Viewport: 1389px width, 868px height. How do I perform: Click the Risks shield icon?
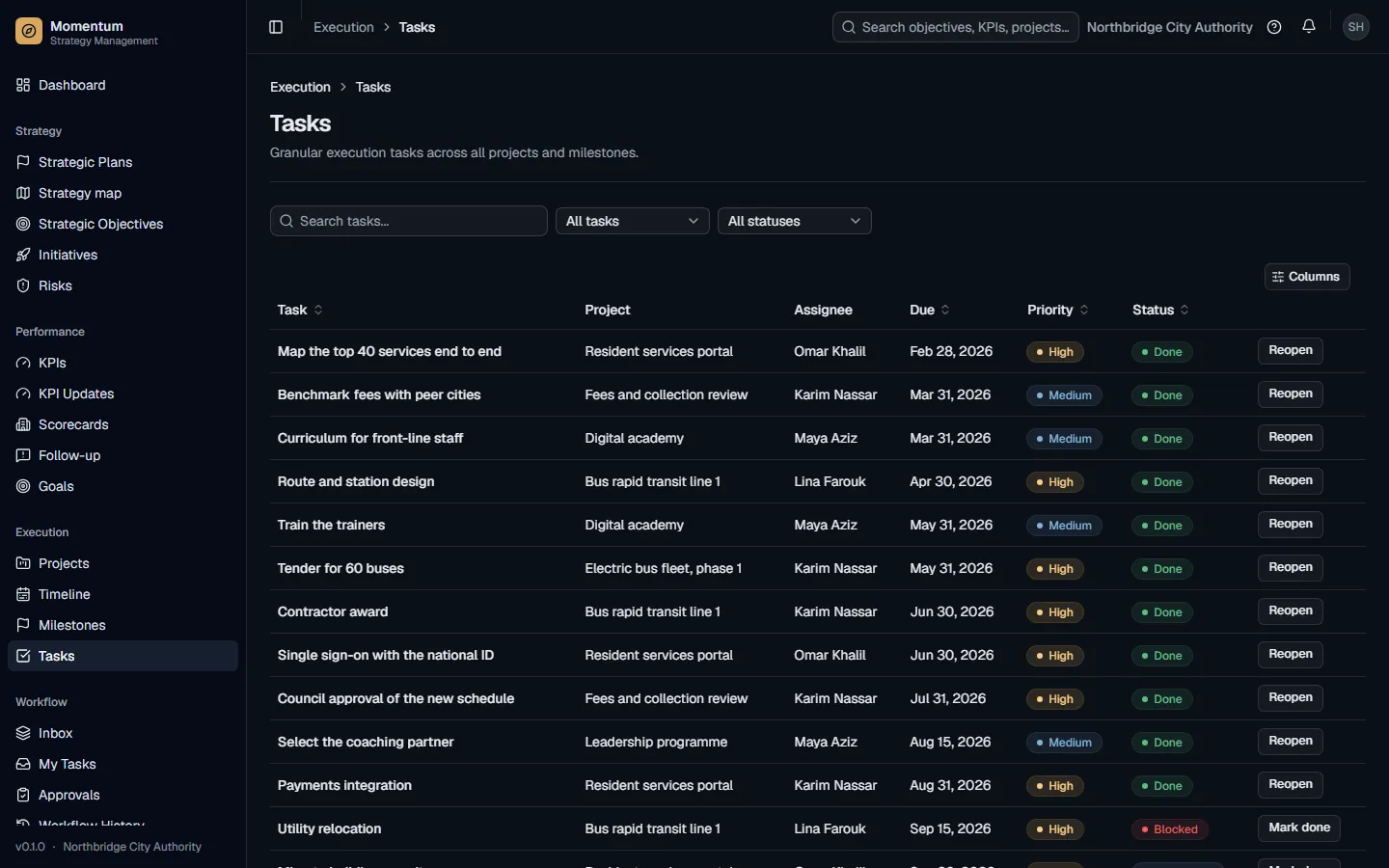coord(23,285)
